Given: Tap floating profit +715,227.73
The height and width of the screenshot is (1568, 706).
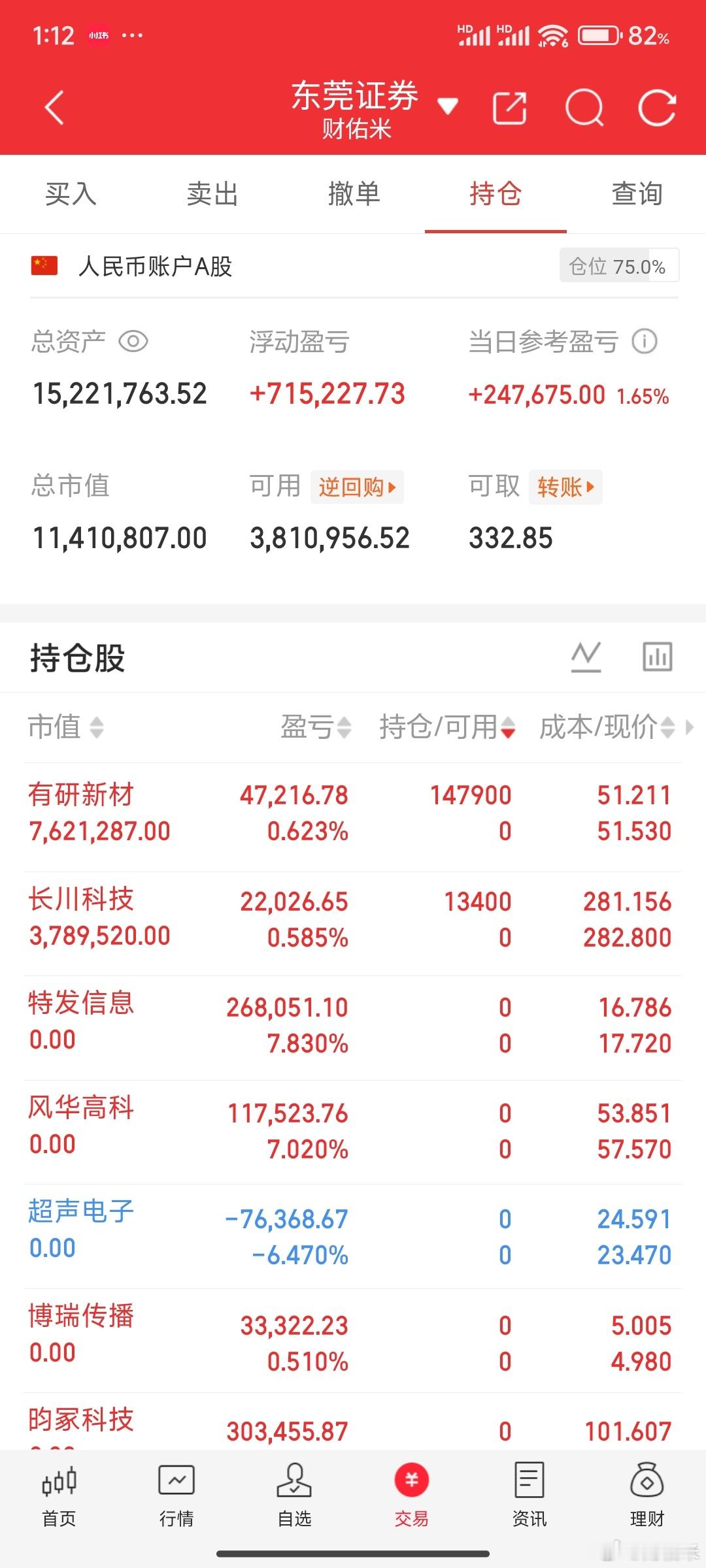Looking at the screenshot, I should 328,394.
